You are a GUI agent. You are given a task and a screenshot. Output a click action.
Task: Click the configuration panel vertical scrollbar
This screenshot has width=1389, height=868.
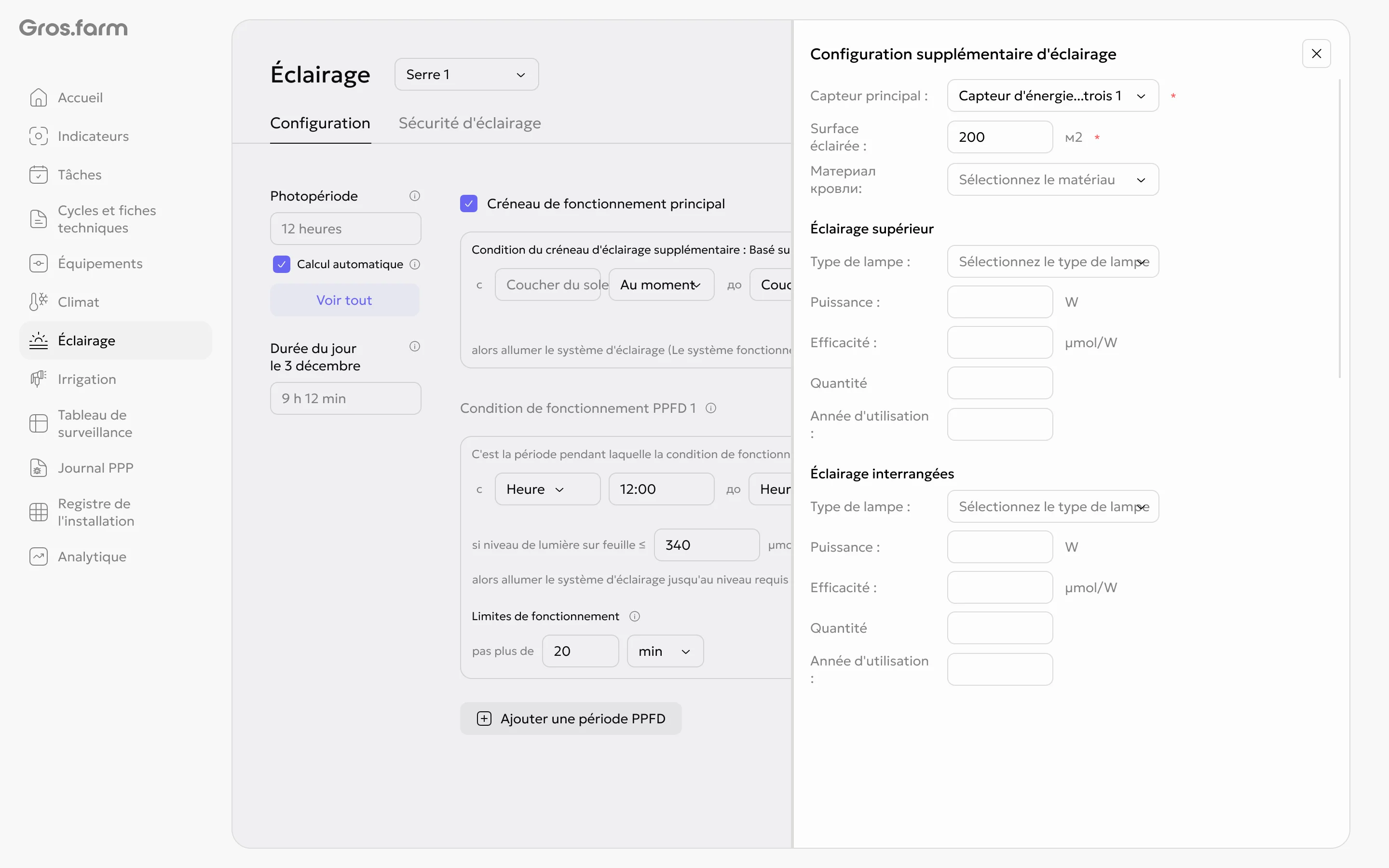tap(1340, 229)
